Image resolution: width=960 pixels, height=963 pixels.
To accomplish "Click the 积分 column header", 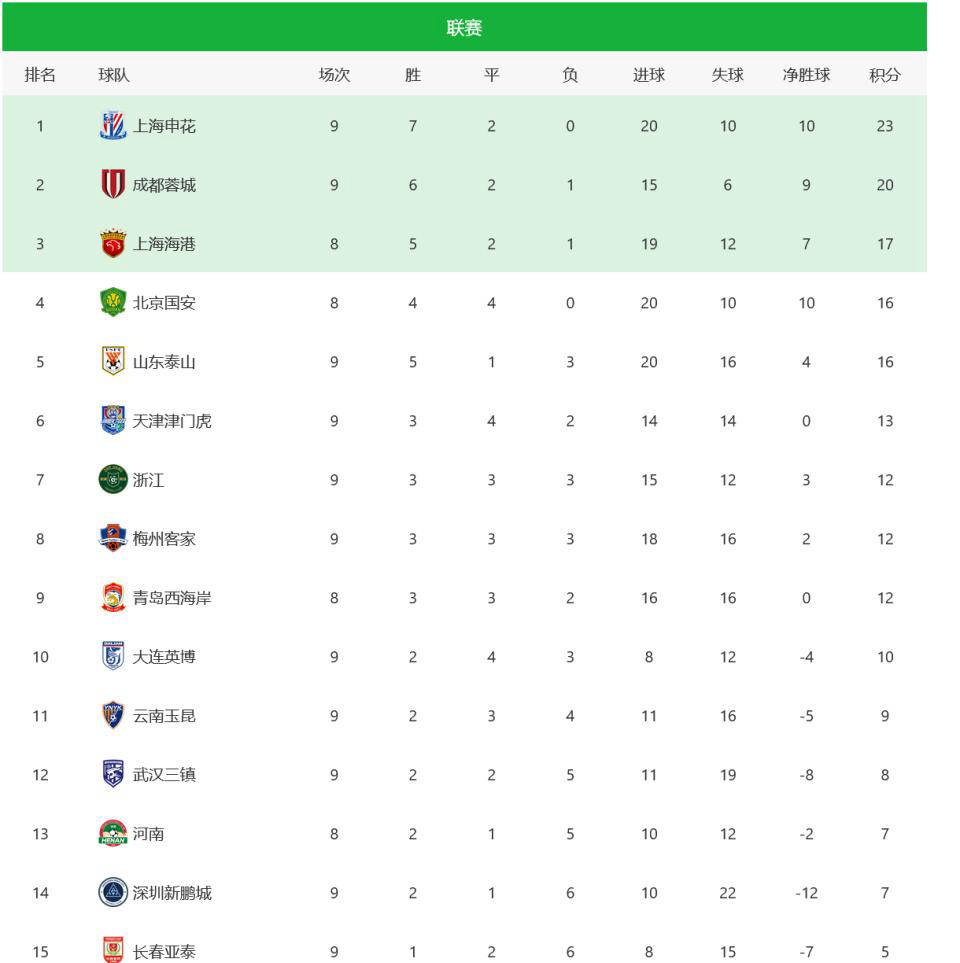I will coord(885,75).
